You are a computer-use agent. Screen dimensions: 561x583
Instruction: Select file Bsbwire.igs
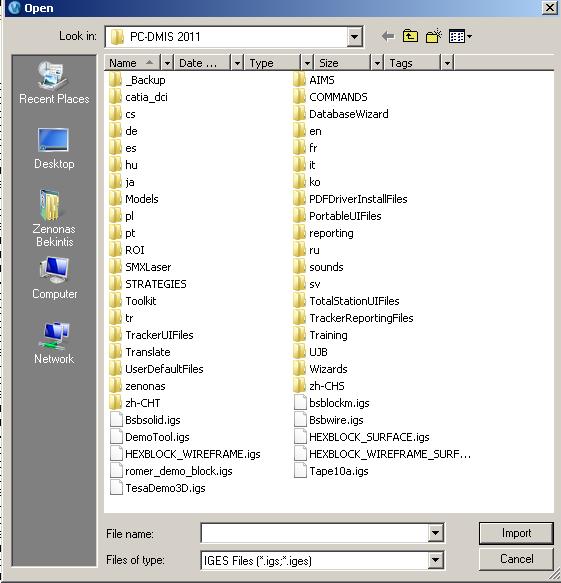(x=329, y=420)
